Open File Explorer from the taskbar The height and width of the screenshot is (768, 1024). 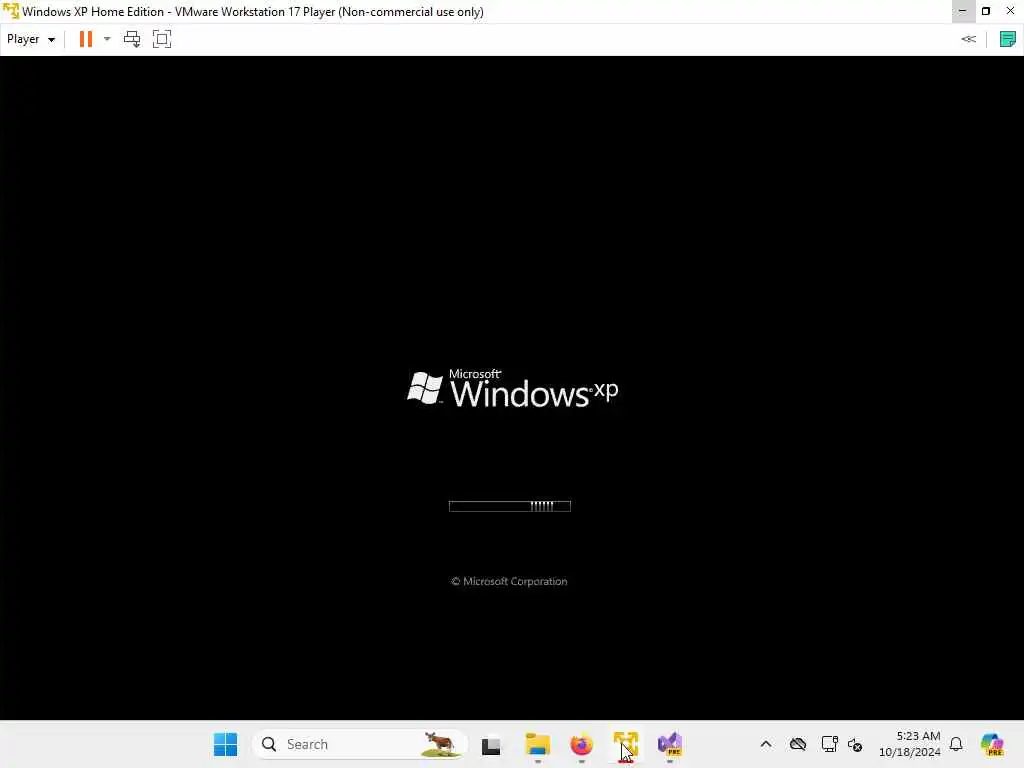pyautogui.click(x=537, y=744)
